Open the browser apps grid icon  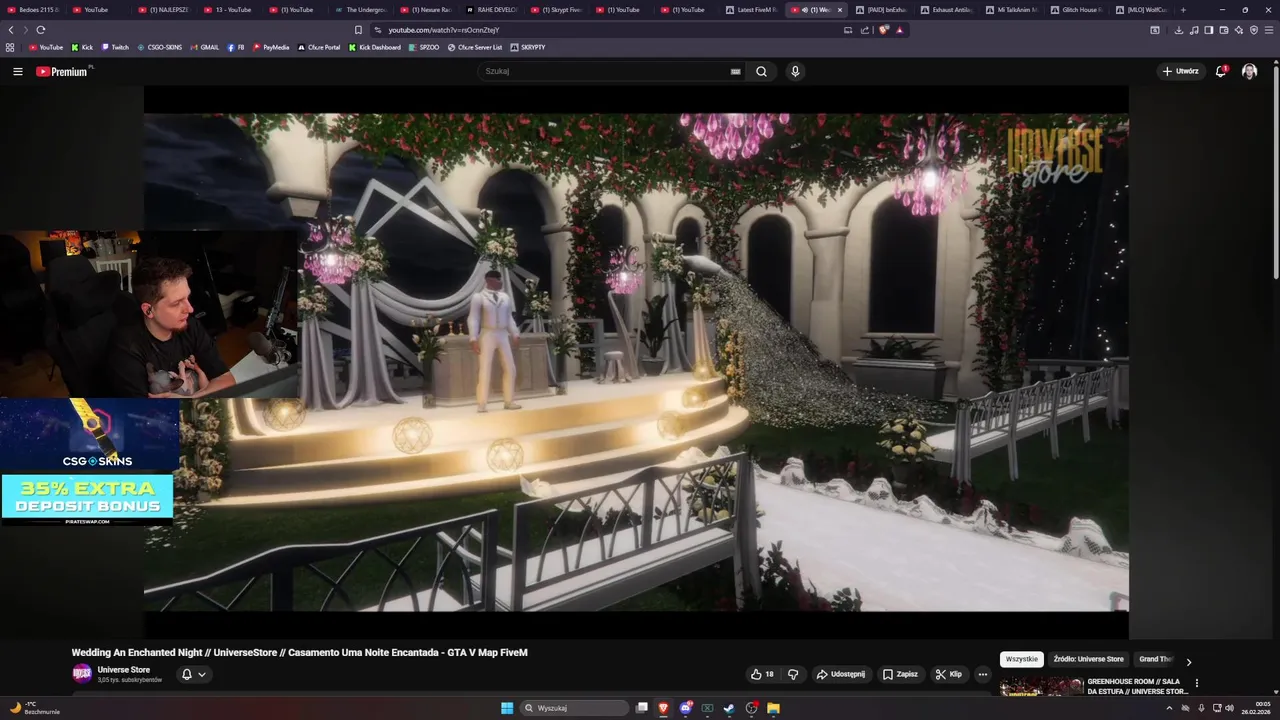10,47
